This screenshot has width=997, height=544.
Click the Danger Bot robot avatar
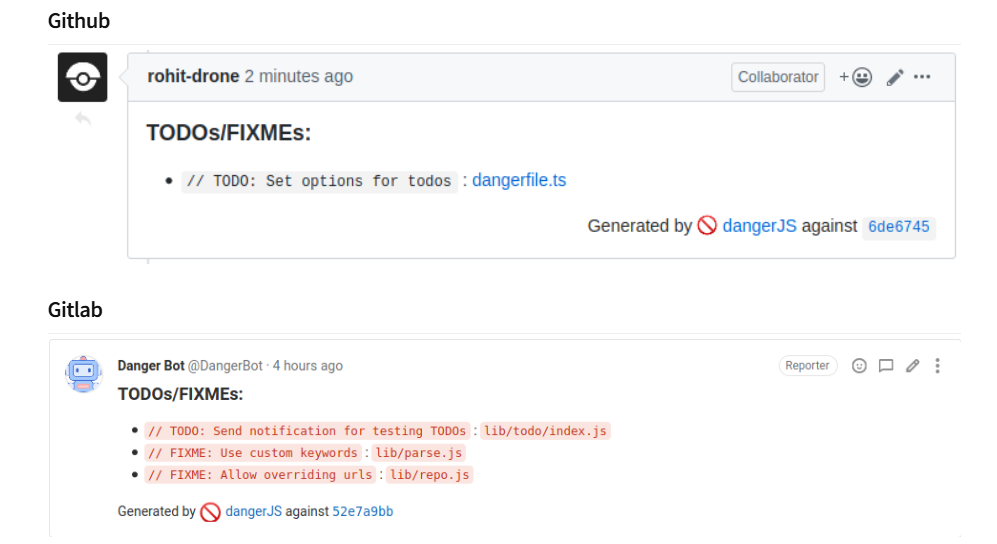tap(83, 374)
